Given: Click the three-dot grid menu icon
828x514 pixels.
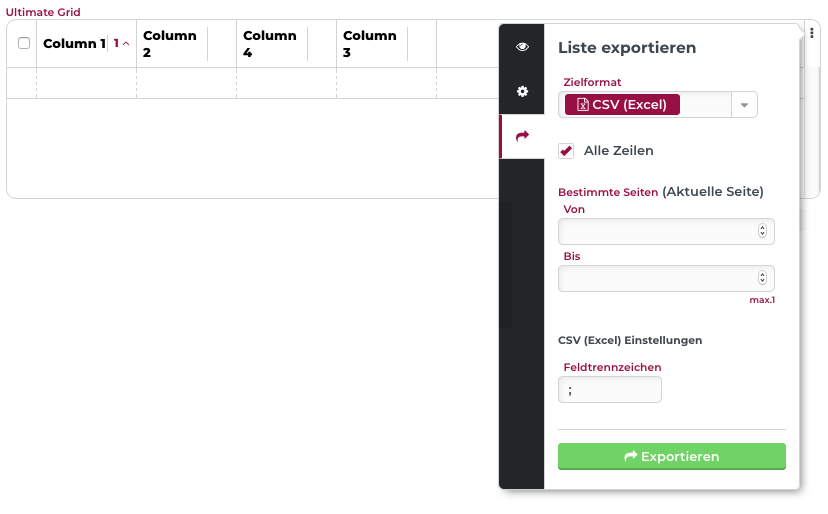Looking at the screenshot, I should coord(812,34).
